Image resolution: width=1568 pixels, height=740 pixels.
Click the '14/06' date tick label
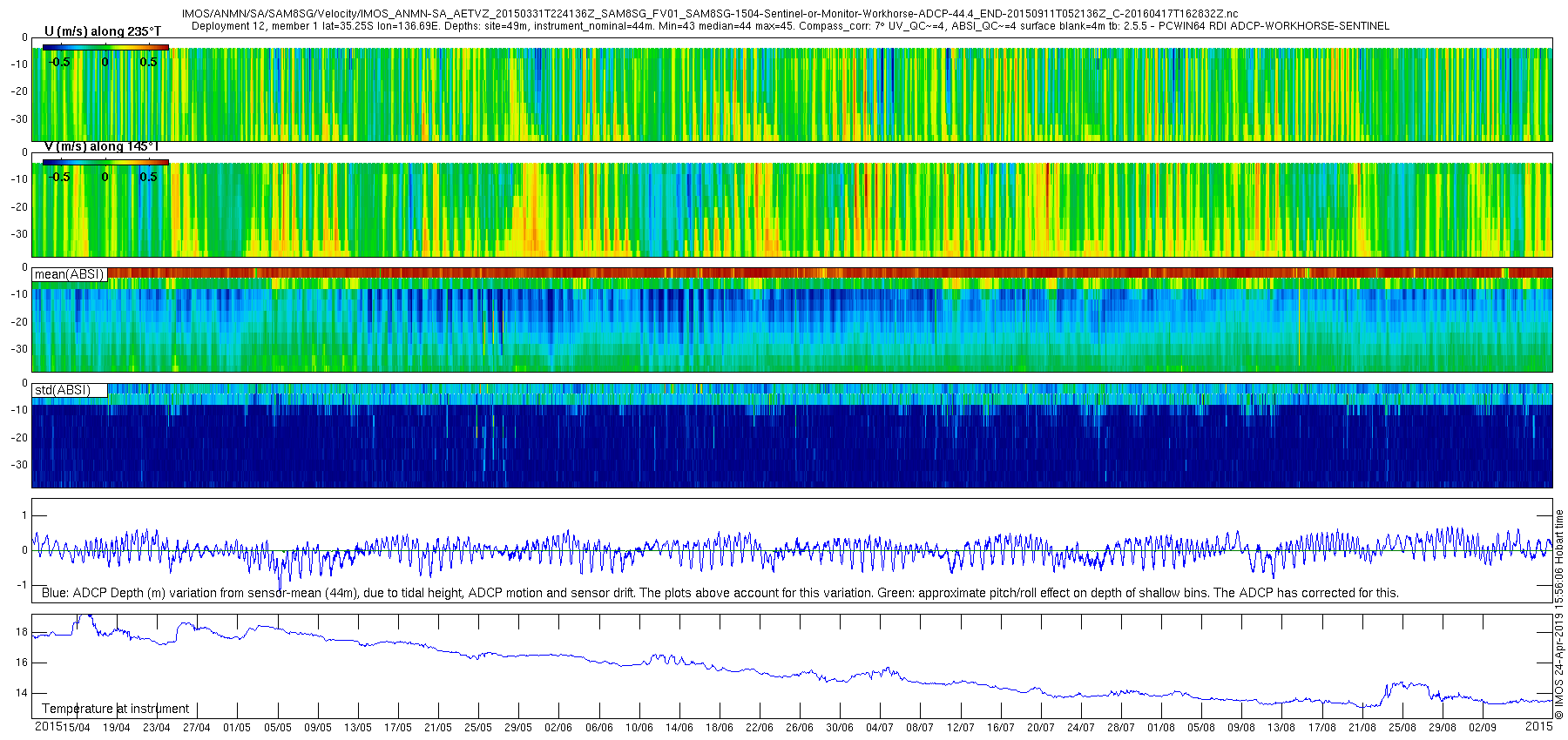point(679,728)
